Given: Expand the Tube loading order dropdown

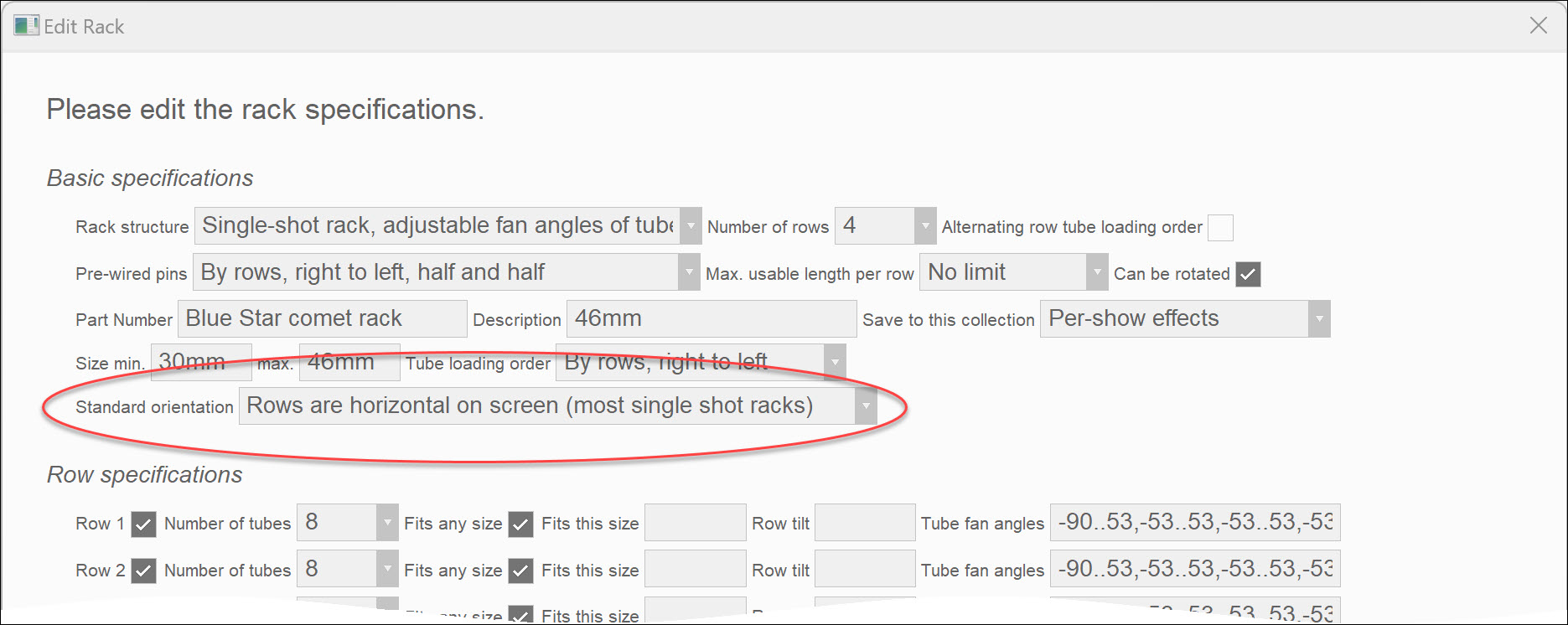Looking at the screenshot, I should pos(835,362).
